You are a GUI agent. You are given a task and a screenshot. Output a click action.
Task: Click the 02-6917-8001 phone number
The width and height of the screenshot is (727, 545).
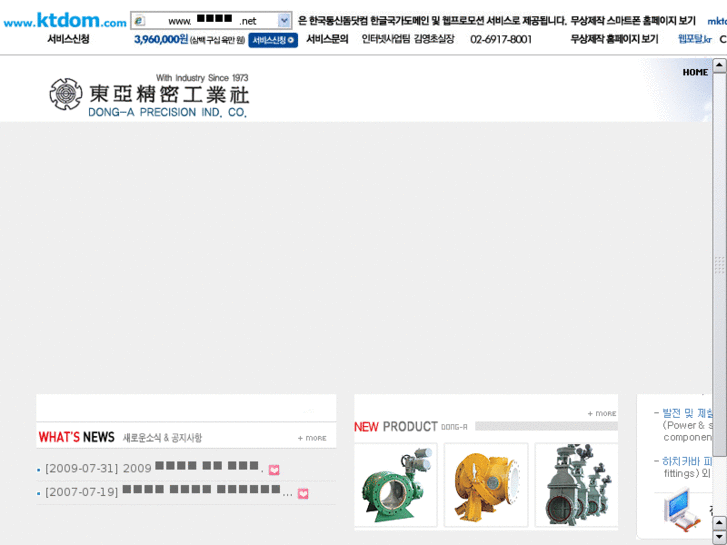click(501, 39)
